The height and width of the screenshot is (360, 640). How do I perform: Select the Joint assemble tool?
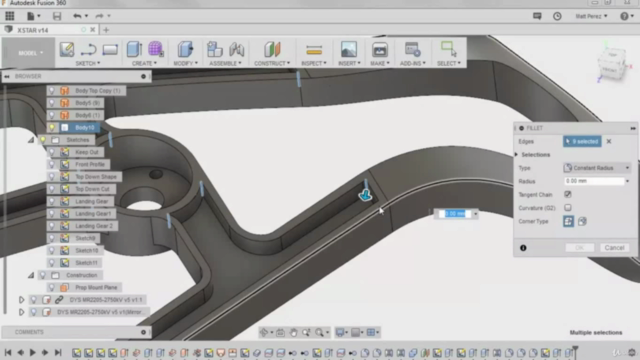coord(237,49)
